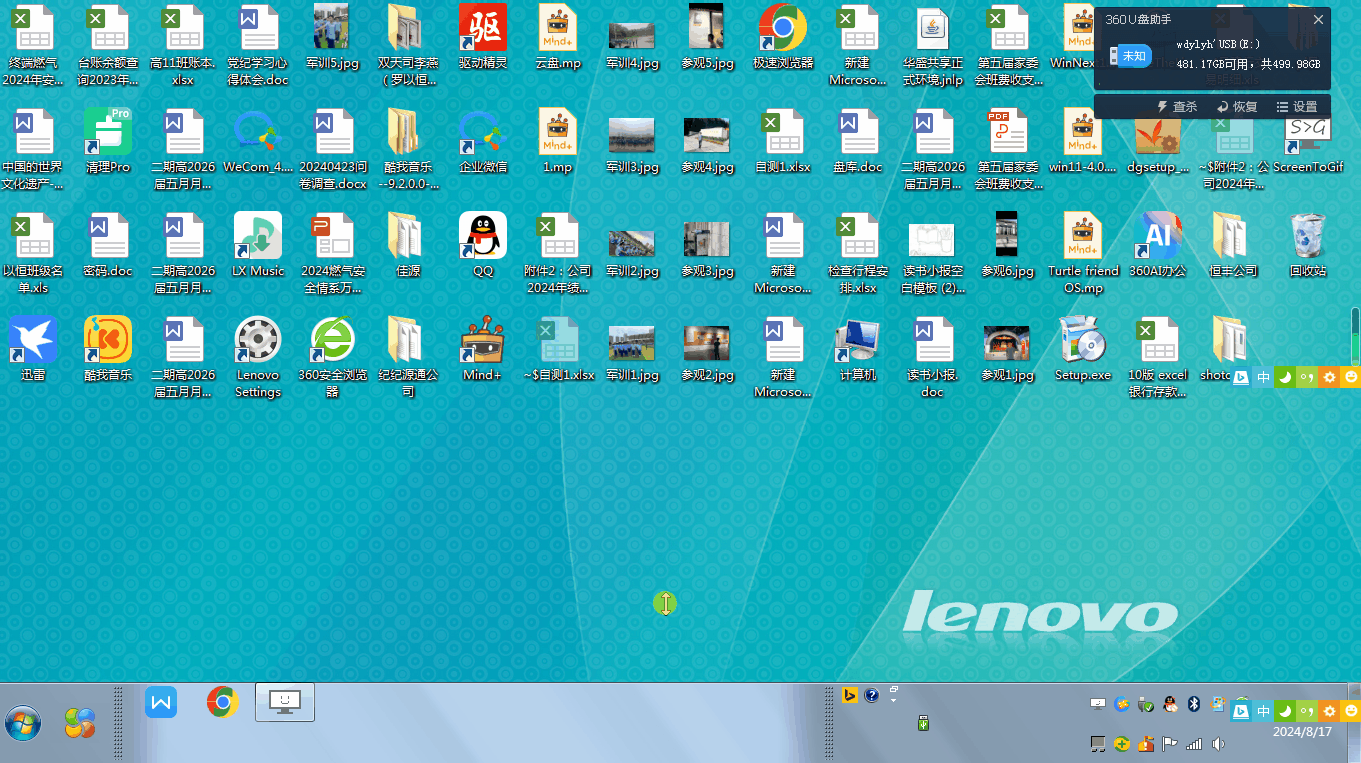Select the 2024燃气安全 presentation file
1361x763 pixels.
tap(333, 254)
